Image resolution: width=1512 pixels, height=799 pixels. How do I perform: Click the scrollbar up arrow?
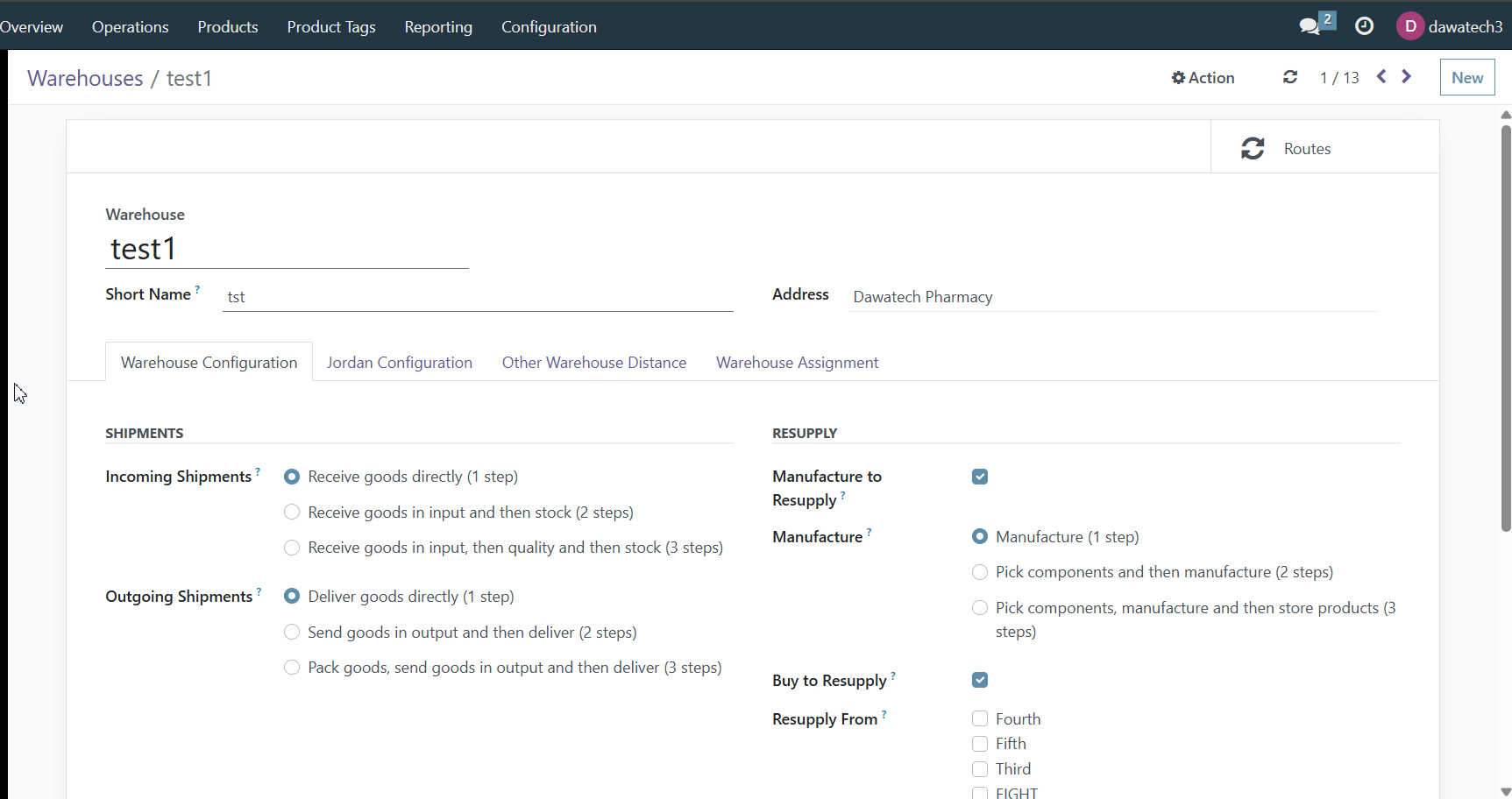coord(1506,115)
